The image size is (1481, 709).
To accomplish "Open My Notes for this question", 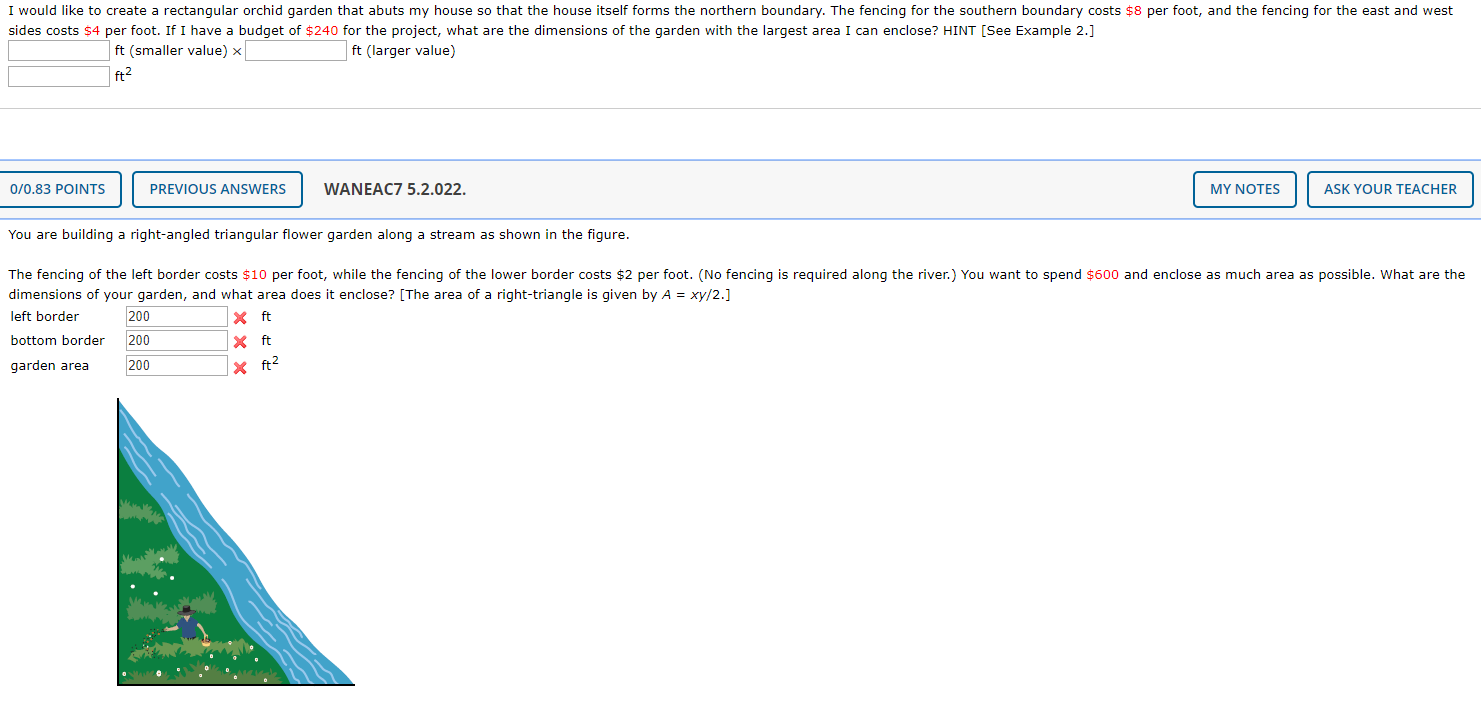I will [x=1244, y=189].
